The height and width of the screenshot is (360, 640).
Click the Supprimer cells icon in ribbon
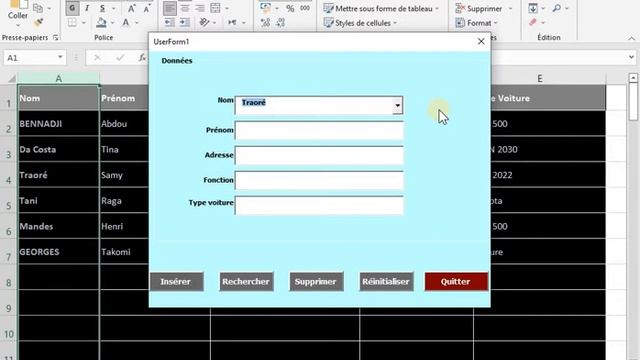(460, 8)
